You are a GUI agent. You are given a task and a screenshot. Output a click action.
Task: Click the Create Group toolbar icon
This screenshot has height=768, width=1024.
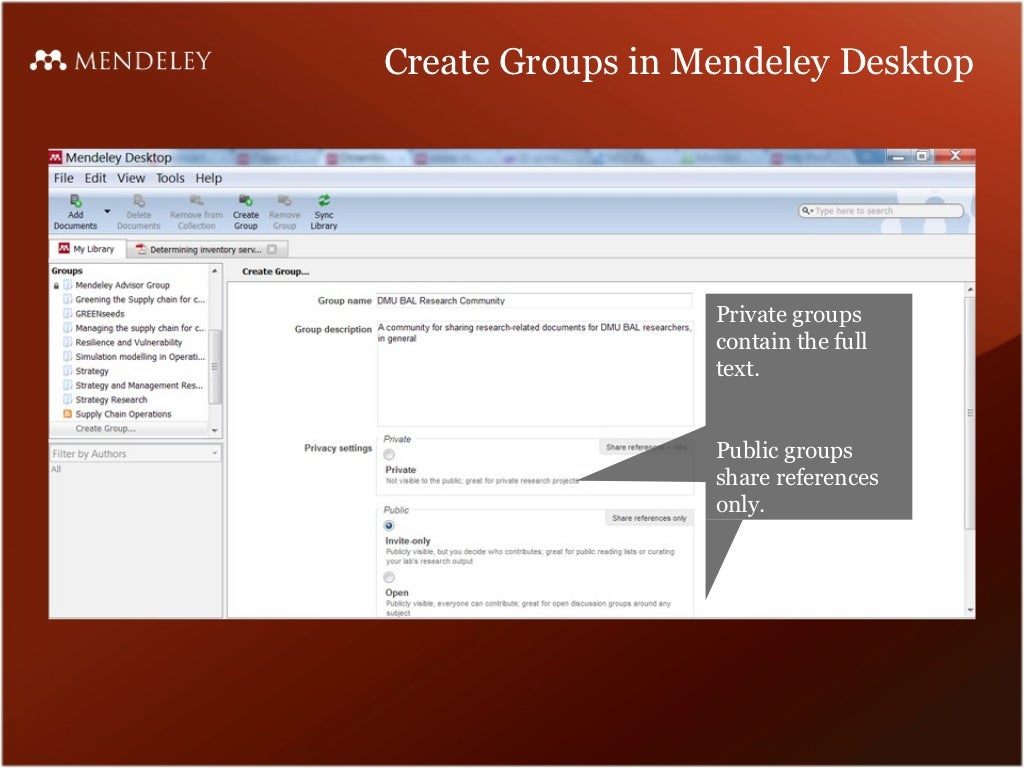pyautogui.click(x=246, y=200)
